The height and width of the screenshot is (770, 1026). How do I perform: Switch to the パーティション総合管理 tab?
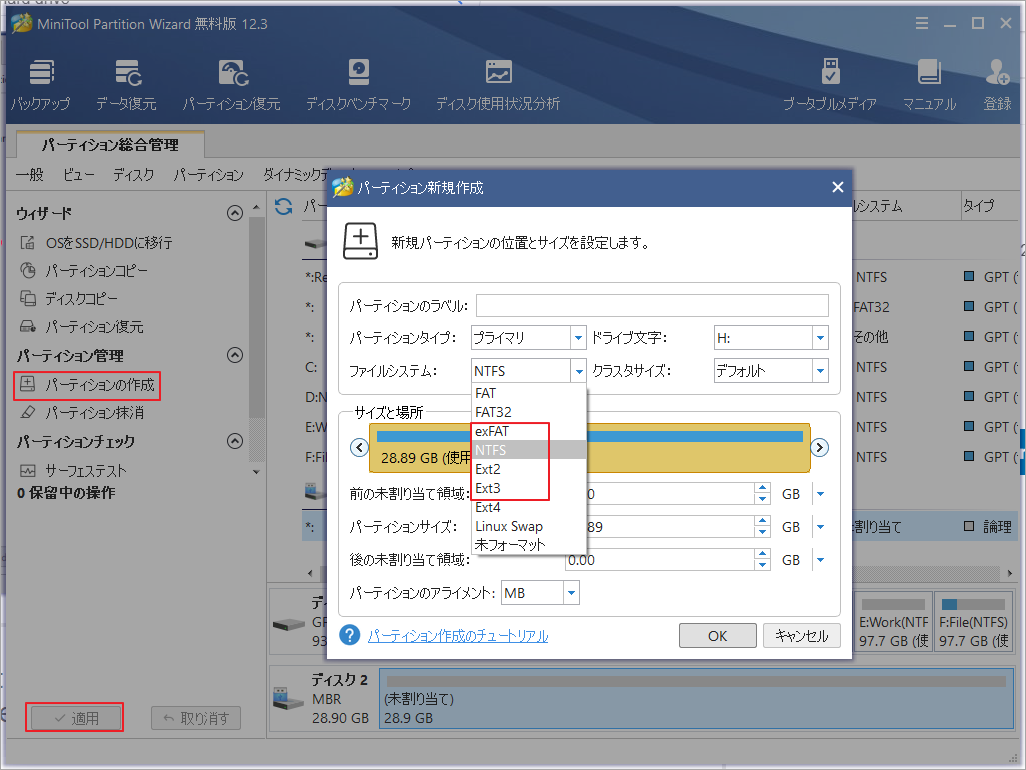click(x=110, y=144)
